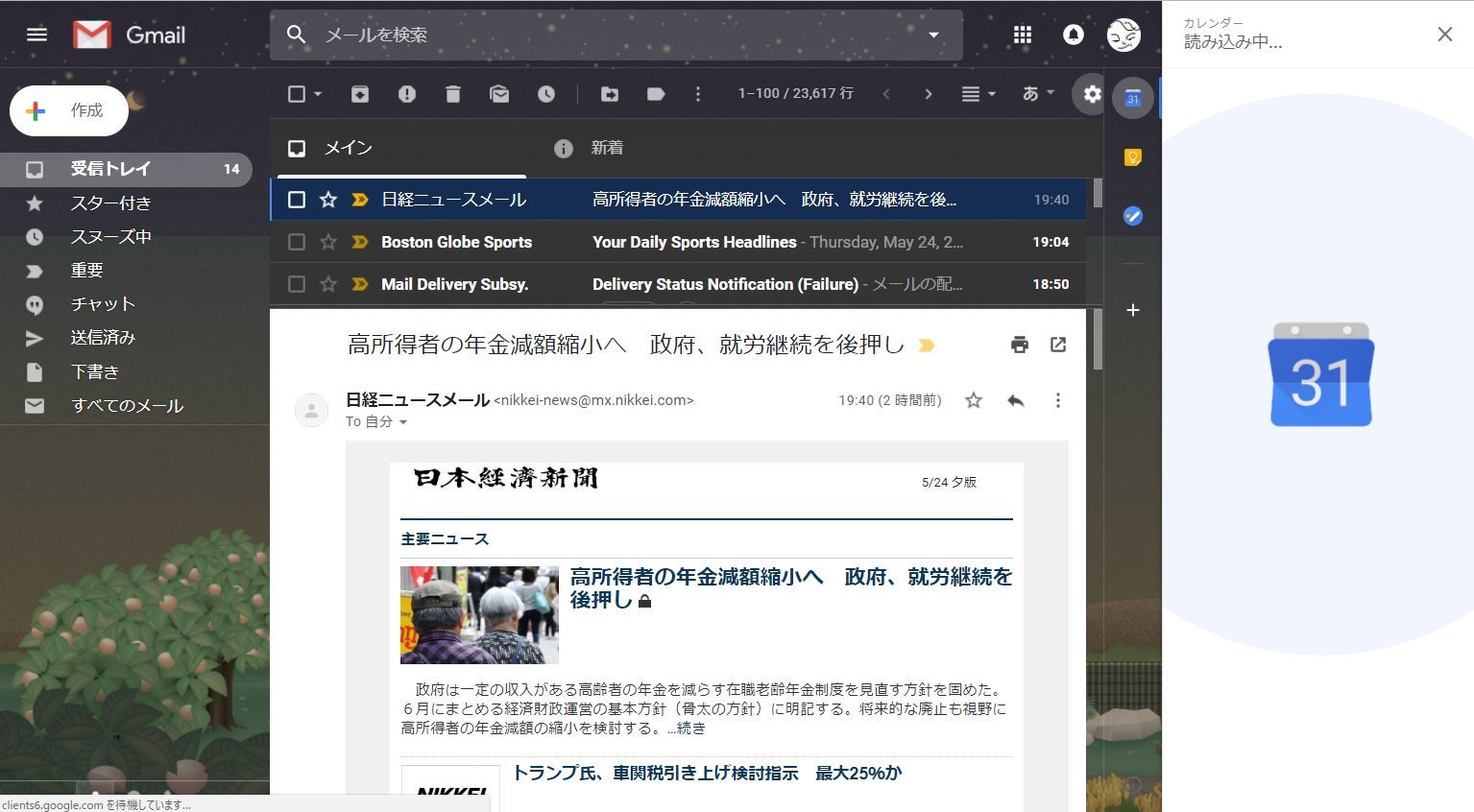Open the message in a new window
The height and width of the screenshot is (812, 1474).
click(1058, 345)
